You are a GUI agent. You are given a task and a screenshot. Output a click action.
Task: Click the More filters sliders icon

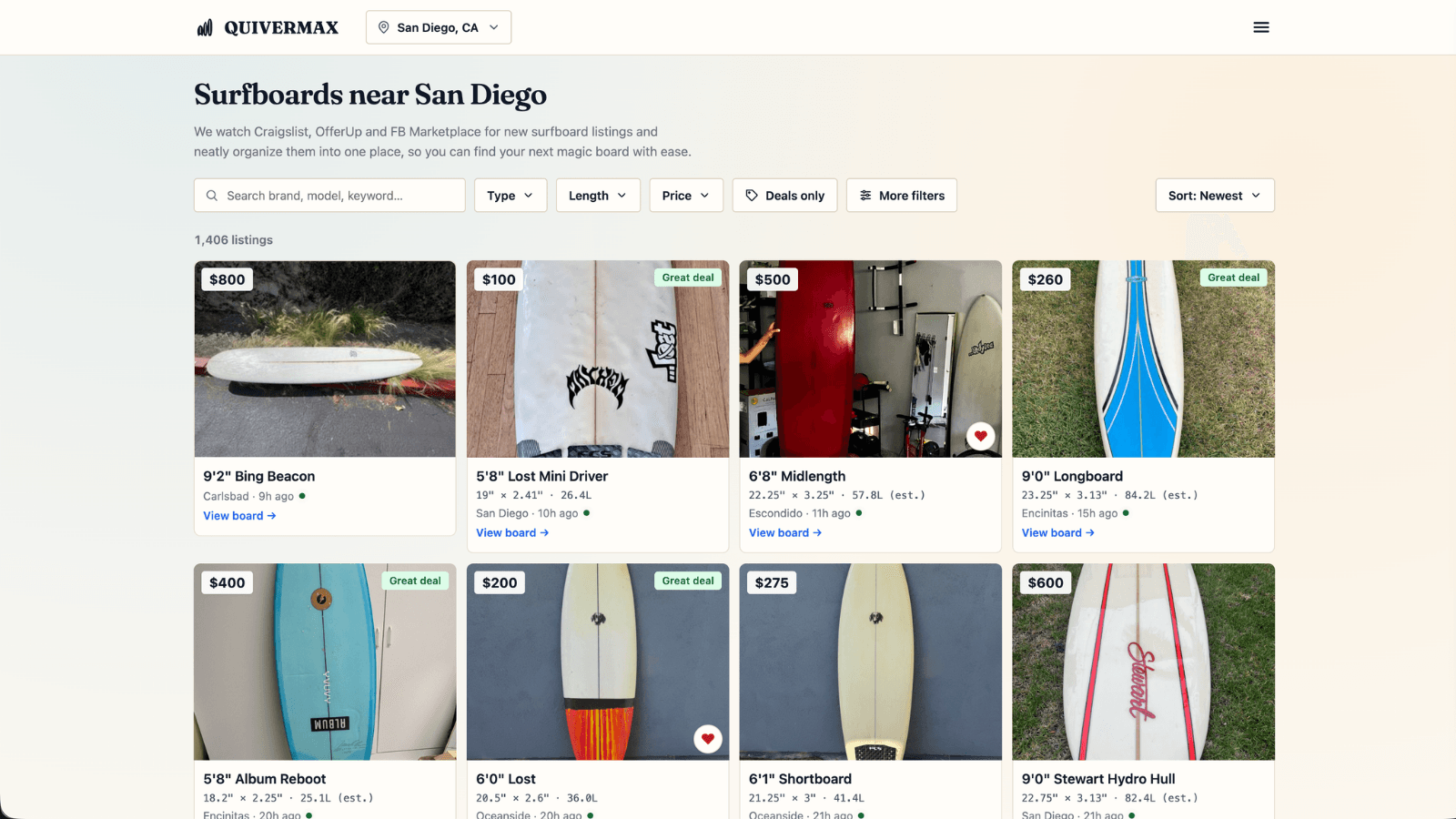[865, 196]
